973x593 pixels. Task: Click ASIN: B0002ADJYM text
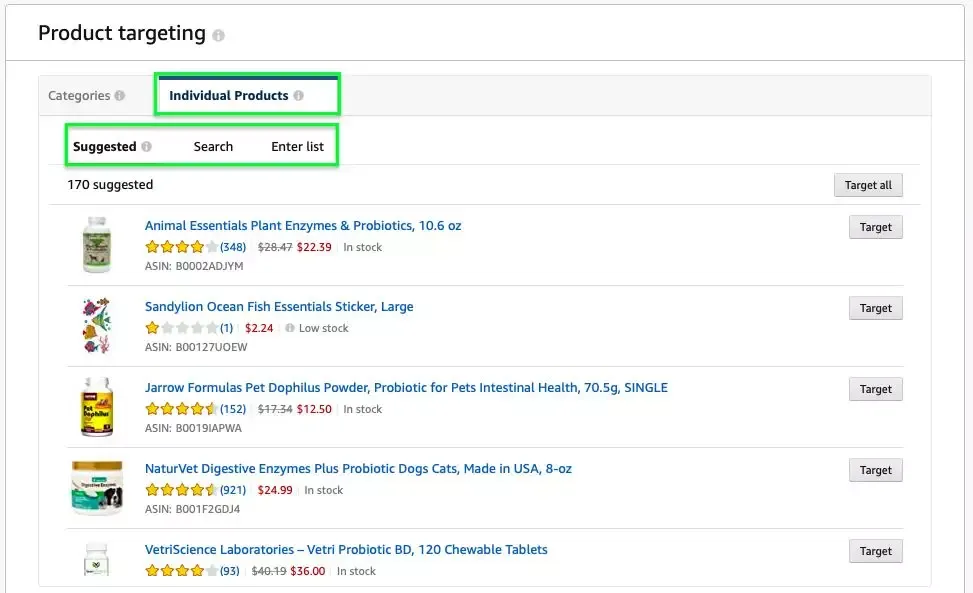[x=194, y=266]
